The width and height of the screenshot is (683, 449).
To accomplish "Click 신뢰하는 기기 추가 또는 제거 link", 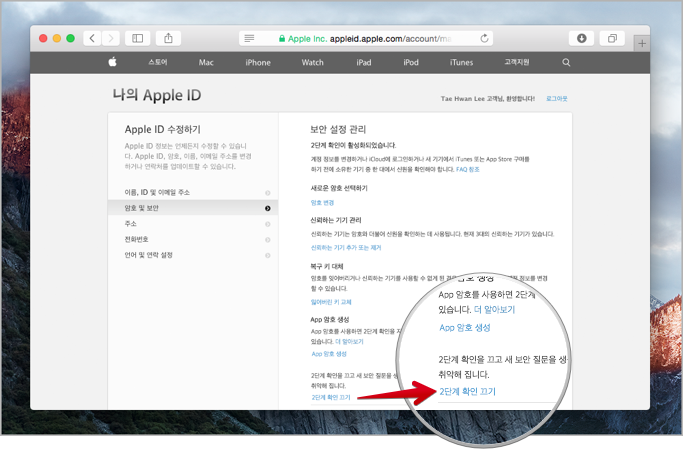I will tap(346, 248).
